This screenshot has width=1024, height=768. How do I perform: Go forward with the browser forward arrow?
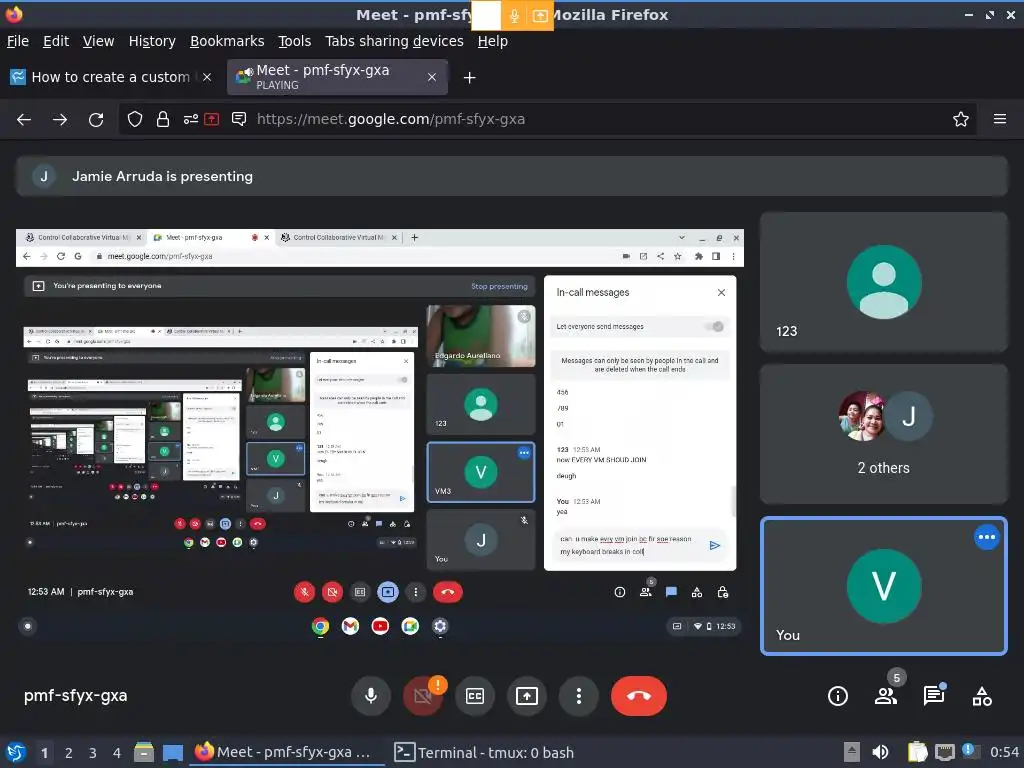60,120
